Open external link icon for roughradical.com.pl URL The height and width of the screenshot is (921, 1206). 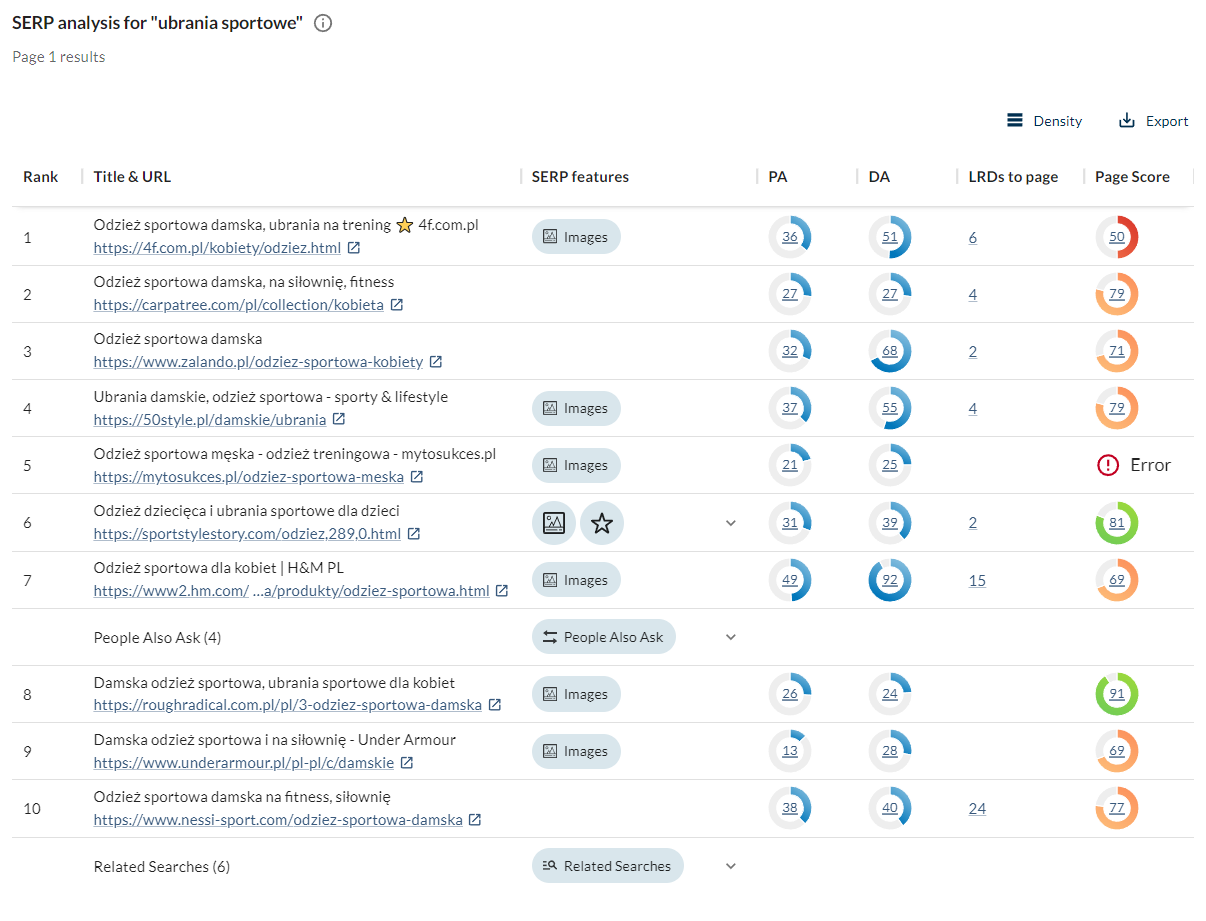pos(495,705)
